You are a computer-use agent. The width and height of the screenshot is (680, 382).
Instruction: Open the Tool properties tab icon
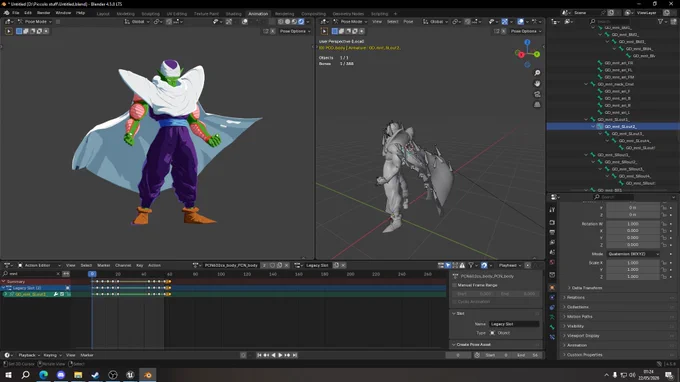(552, 209)
